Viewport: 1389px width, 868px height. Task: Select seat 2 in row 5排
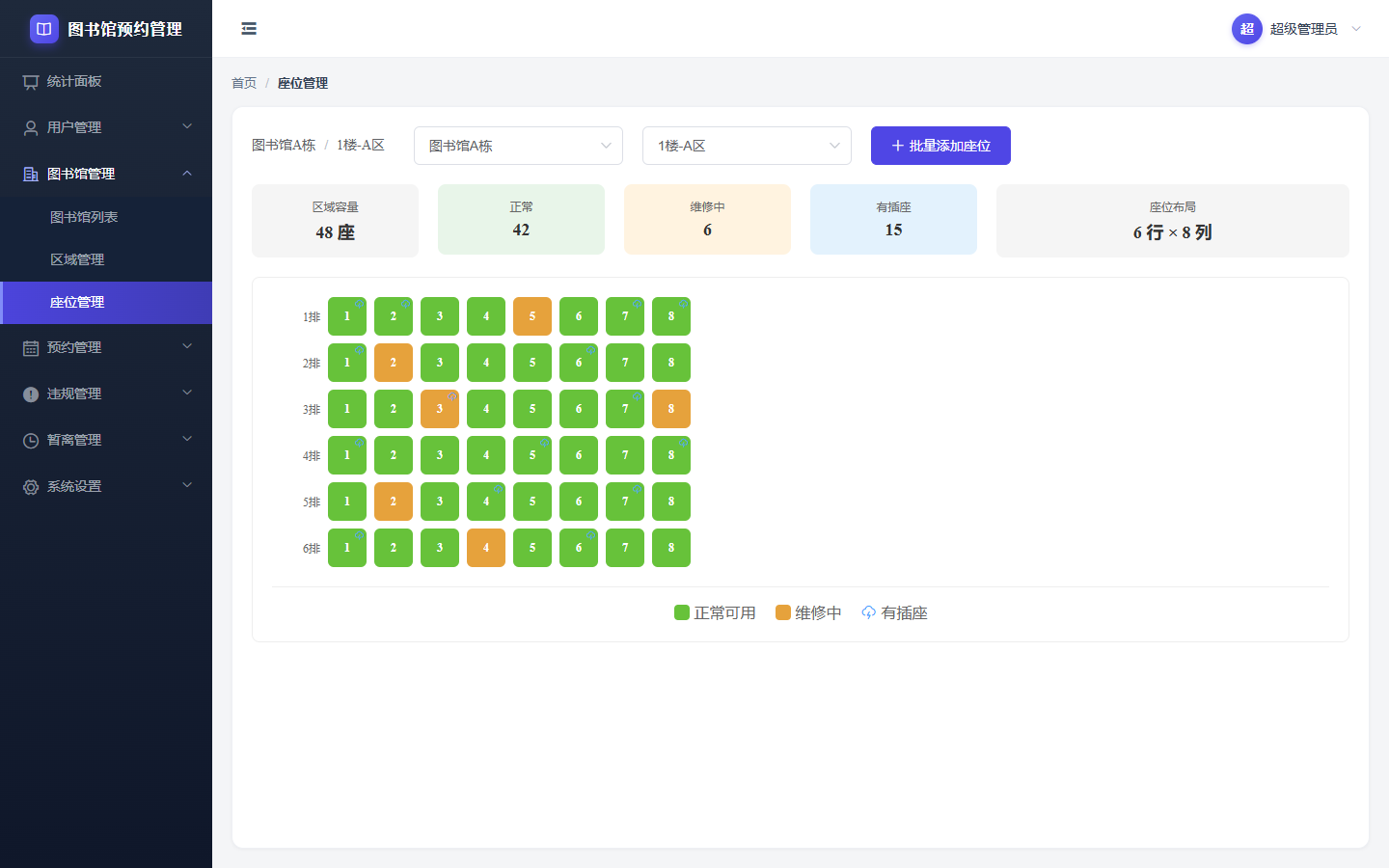(x=394, y=502)
